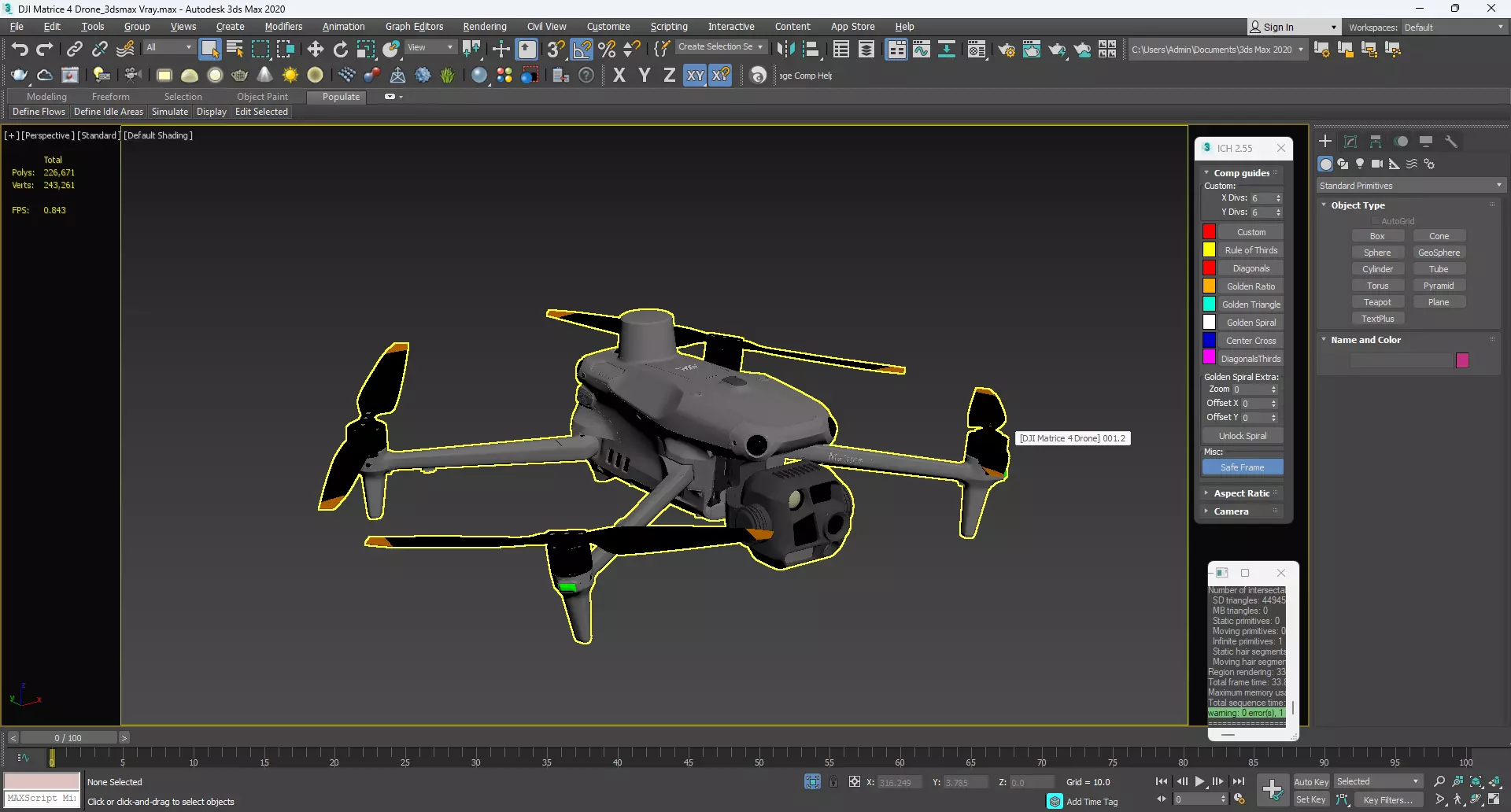Open the pink object color swatch
Image resolution: width=1511 pixels, height=812 pixels.
coord(1462,360)
